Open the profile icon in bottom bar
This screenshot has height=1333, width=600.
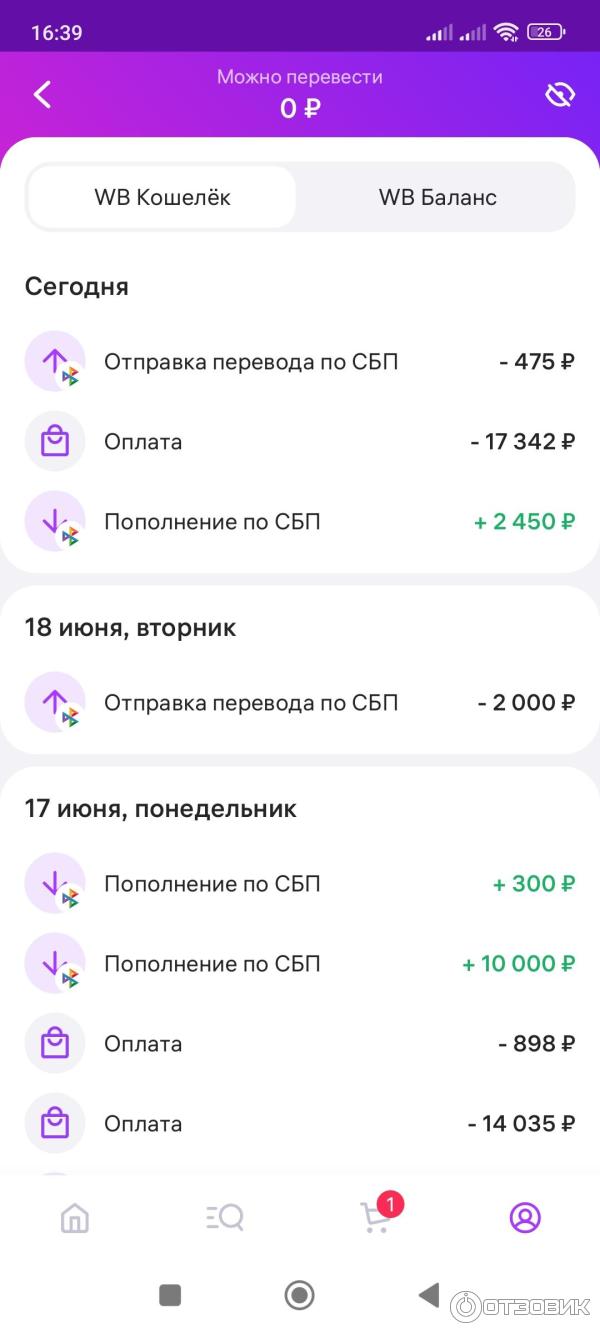point(525,1217)
